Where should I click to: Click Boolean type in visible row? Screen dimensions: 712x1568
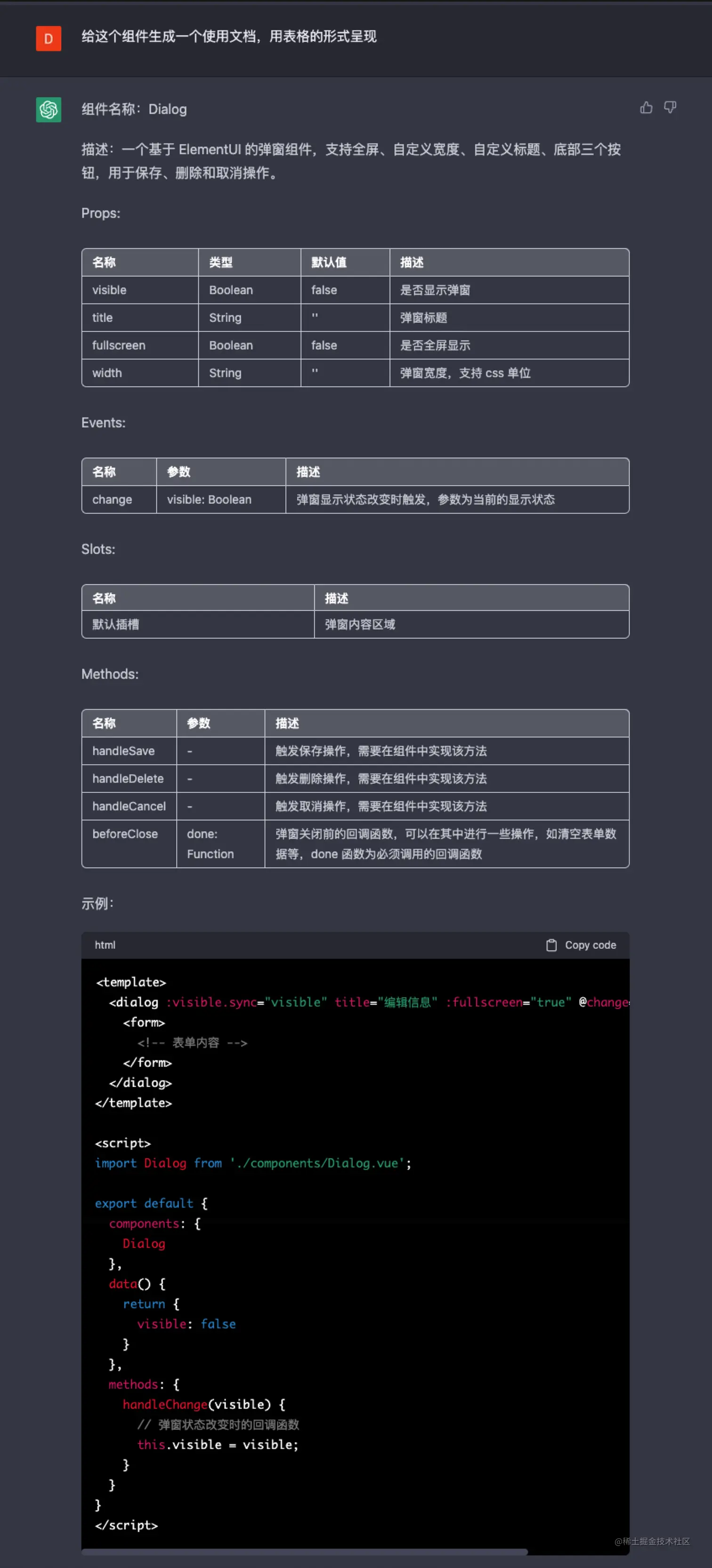tap(250, 290)
